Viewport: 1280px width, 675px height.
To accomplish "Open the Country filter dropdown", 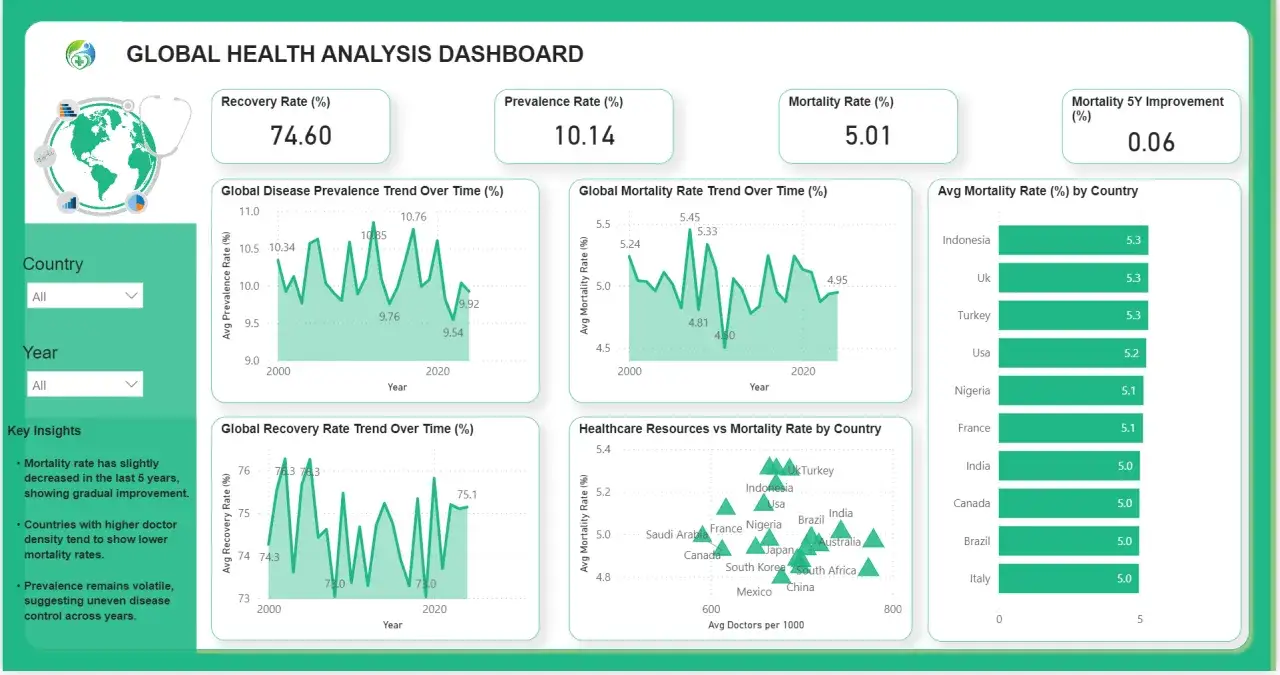I will pyautogui.click(x=85, y=296).
